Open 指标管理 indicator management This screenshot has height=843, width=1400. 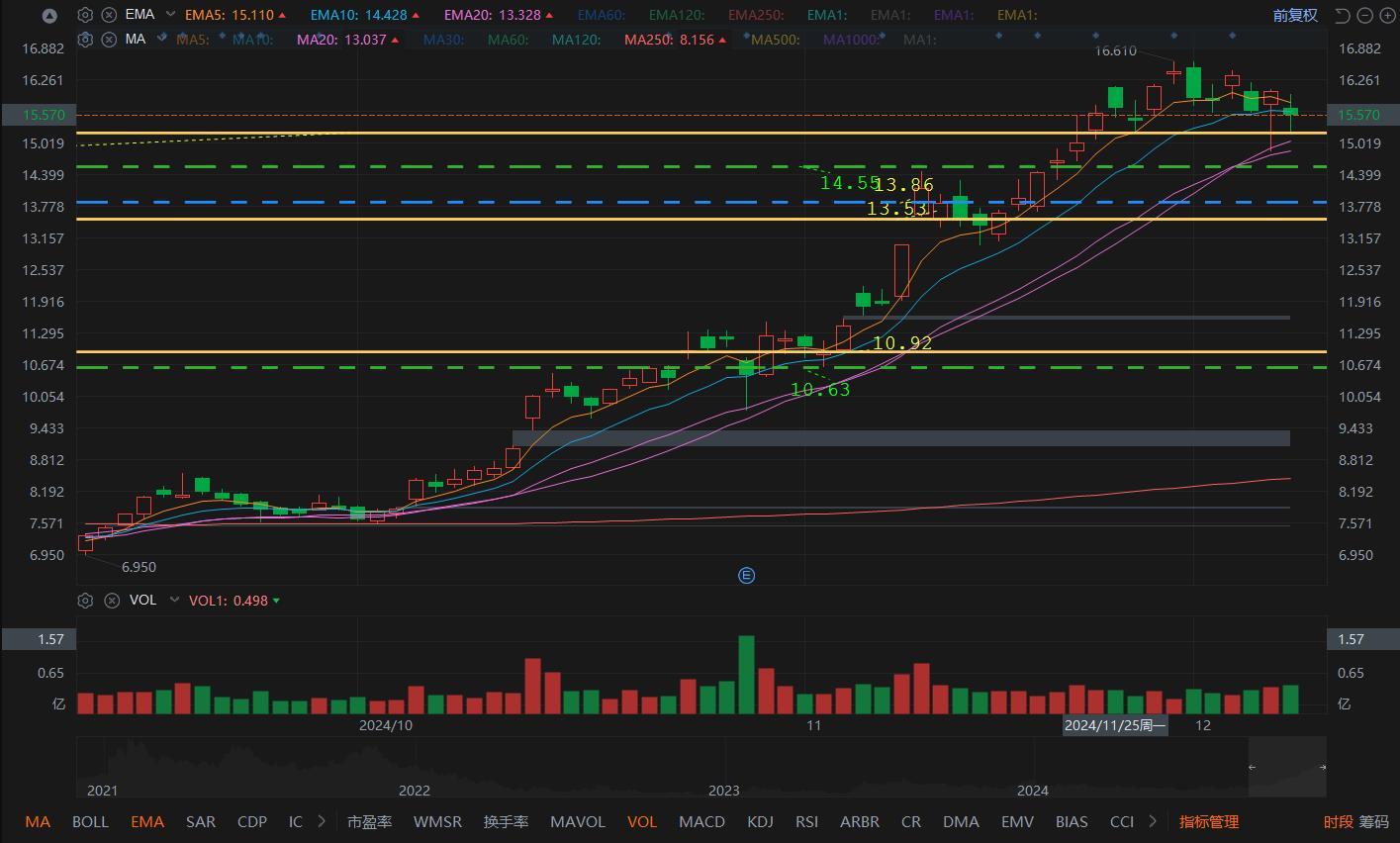click(x=1209, y=821)
